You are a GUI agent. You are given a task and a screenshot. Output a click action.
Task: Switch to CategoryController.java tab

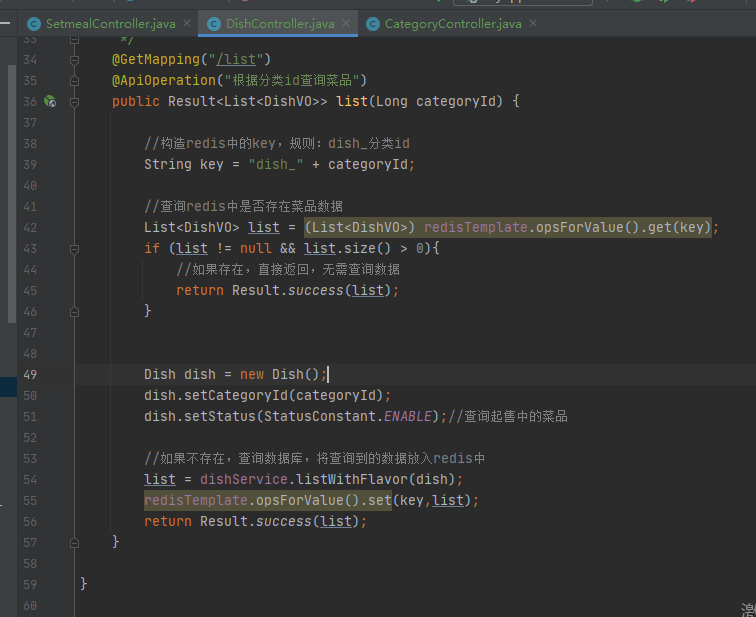point(453,24)
